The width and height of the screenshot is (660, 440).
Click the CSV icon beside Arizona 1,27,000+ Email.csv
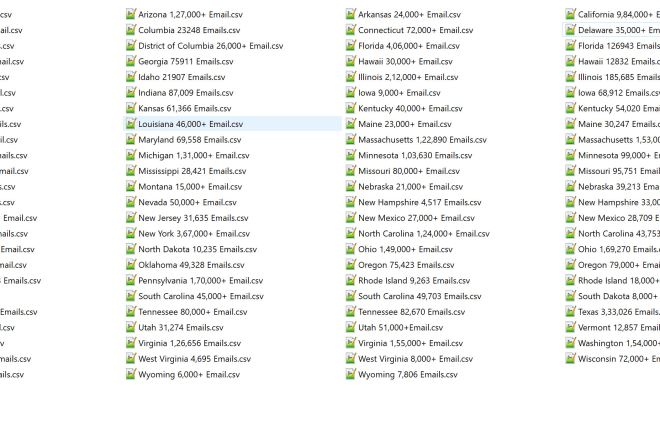[x=131, y=14]
